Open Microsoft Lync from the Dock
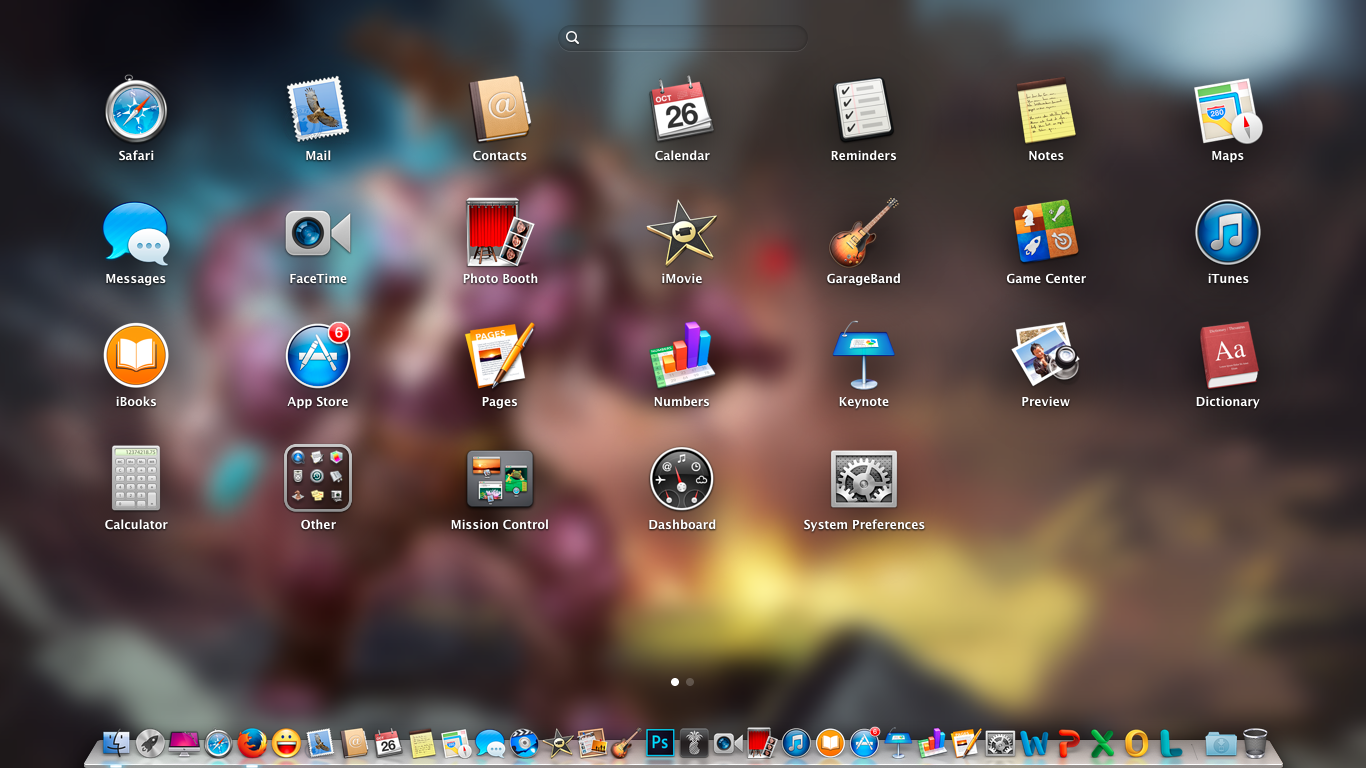Viewport: 1366px width, 768px height. [x=1170, y=743]
